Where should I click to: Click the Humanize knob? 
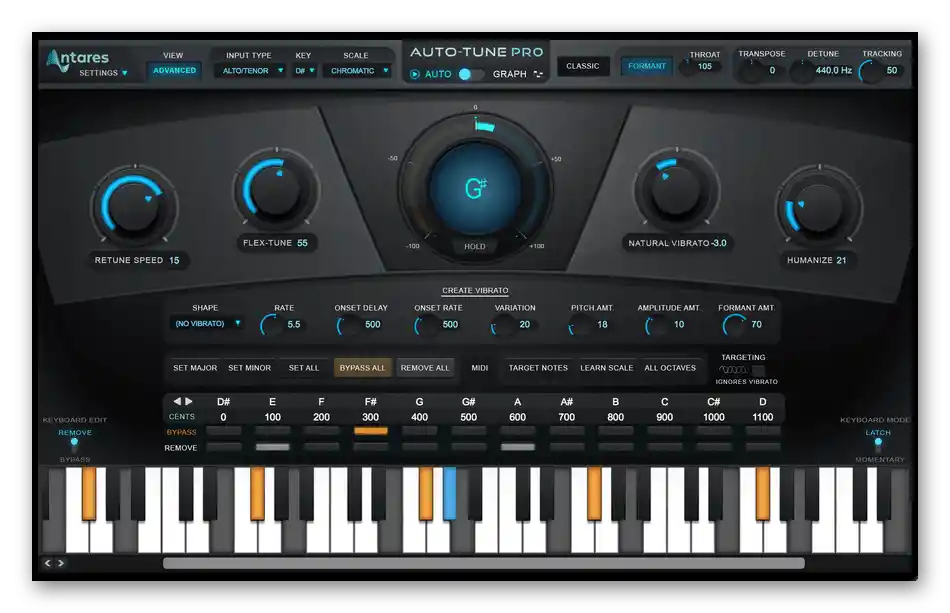tap(818, 206)
